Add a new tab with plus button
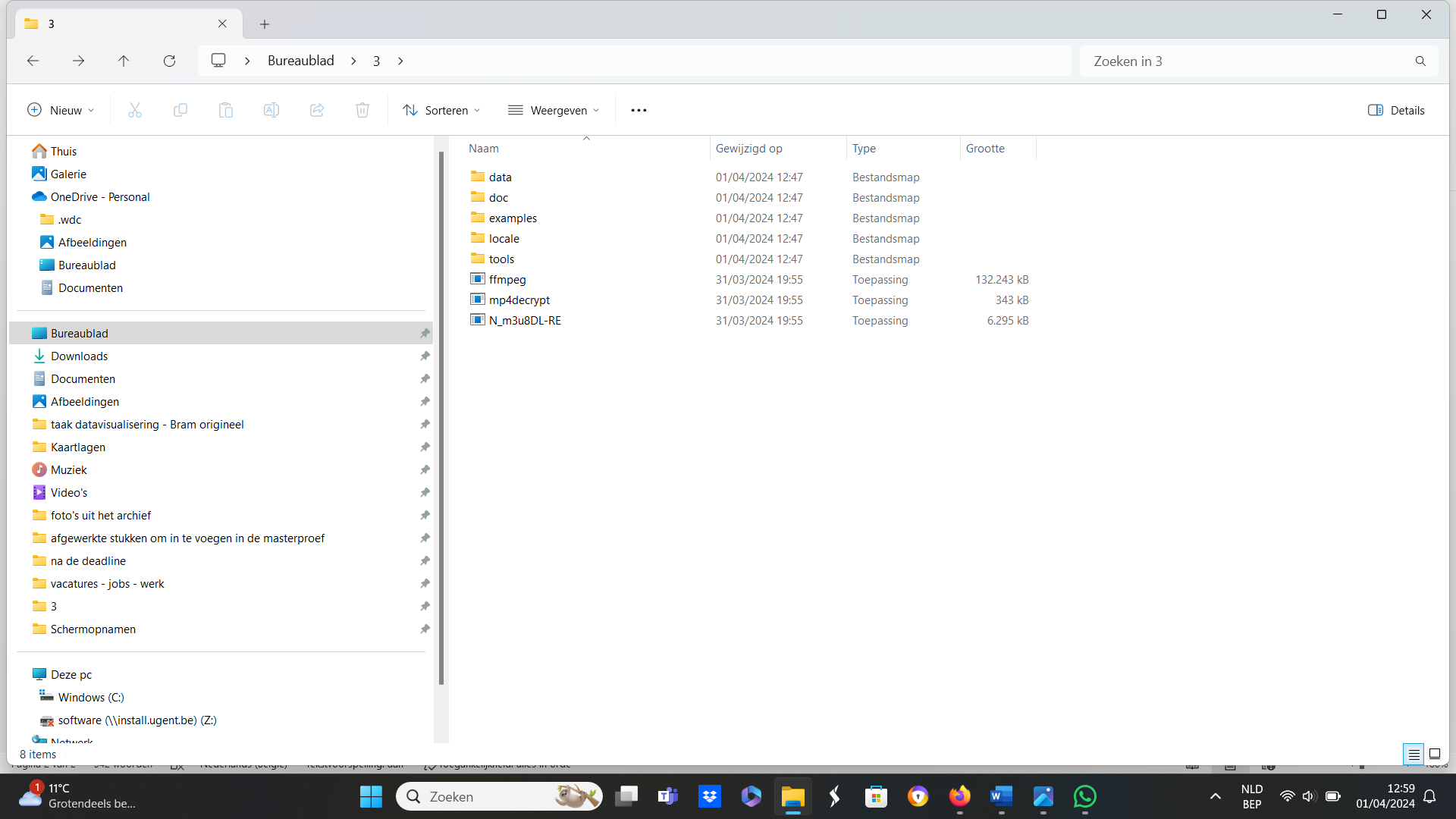This screenshot has height=819, width=1456. point(265,24)
